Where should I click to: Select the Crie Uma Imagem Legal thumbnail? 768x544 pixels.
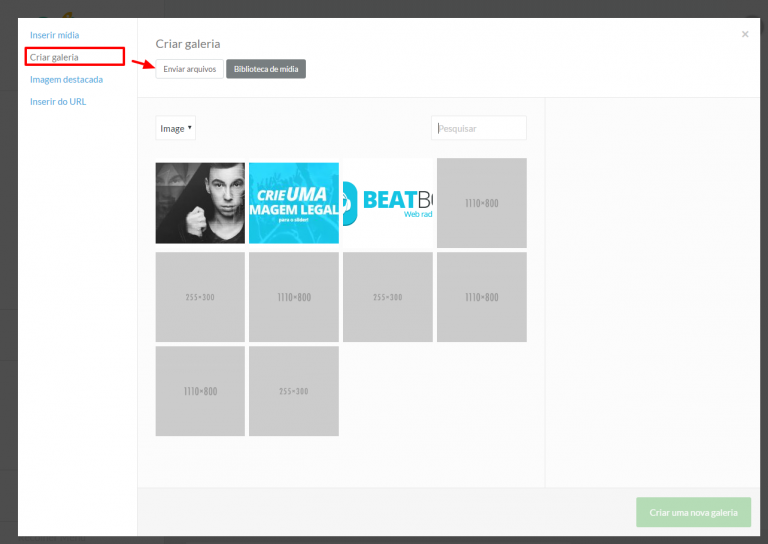coord(294,203)
